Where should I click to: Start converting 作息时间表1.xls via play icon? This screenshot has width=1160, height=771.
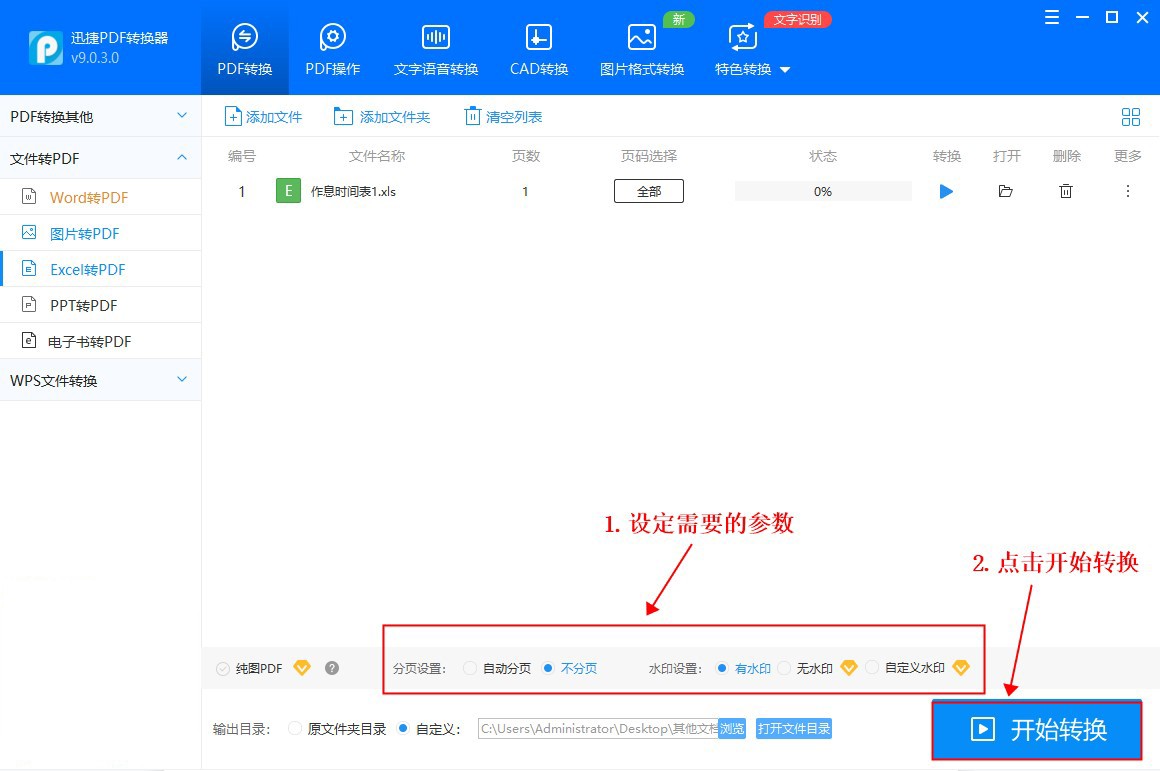(945, 191)
